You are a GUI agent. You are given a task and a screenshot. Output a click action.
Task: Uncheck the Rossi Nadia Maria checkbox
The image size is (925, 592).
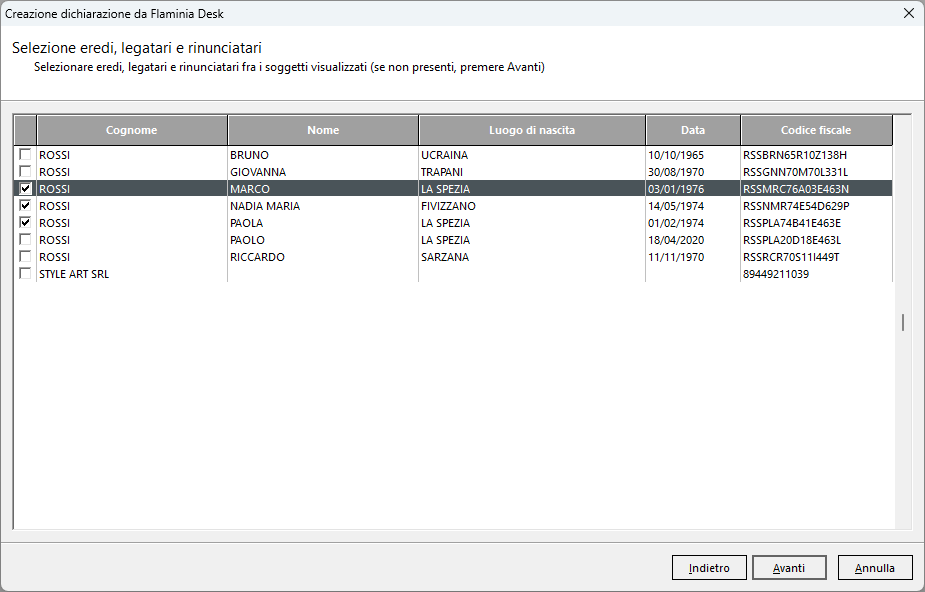[25, 206]
